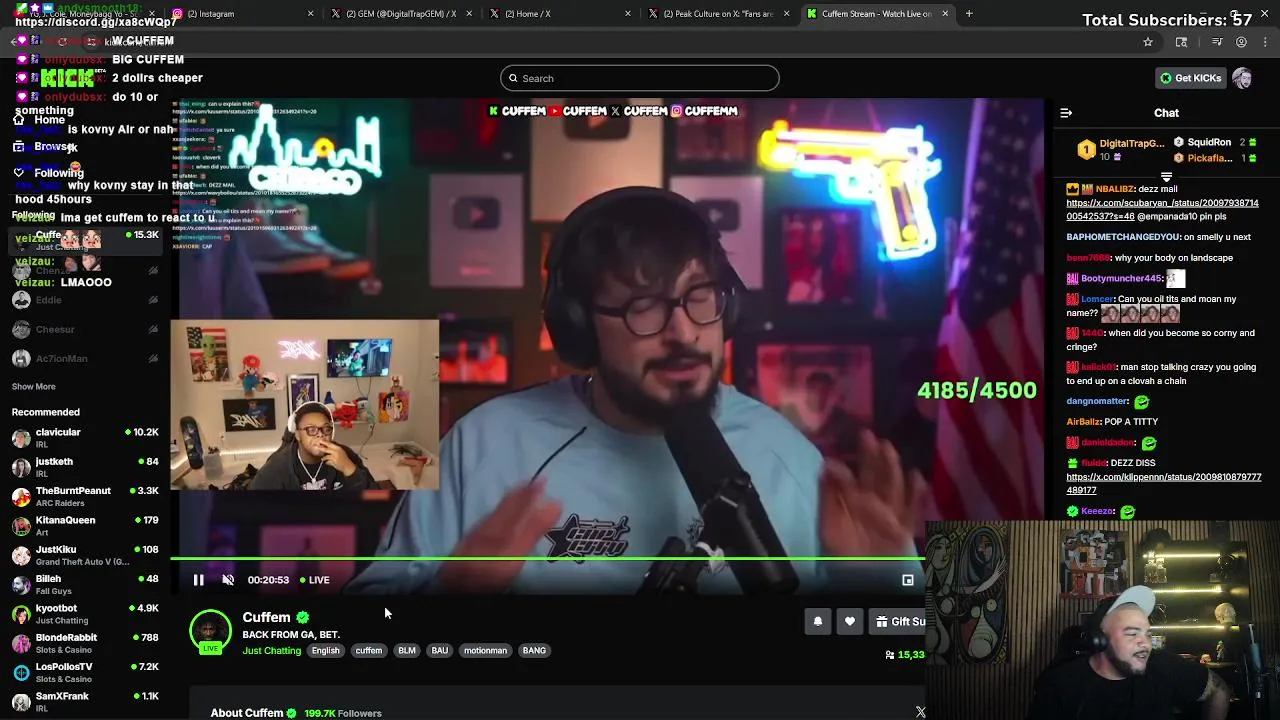Viewport: 1280px width, 720px height.
Task: Open the user profile avatar menu
Action: click(x=1242, y=78)
